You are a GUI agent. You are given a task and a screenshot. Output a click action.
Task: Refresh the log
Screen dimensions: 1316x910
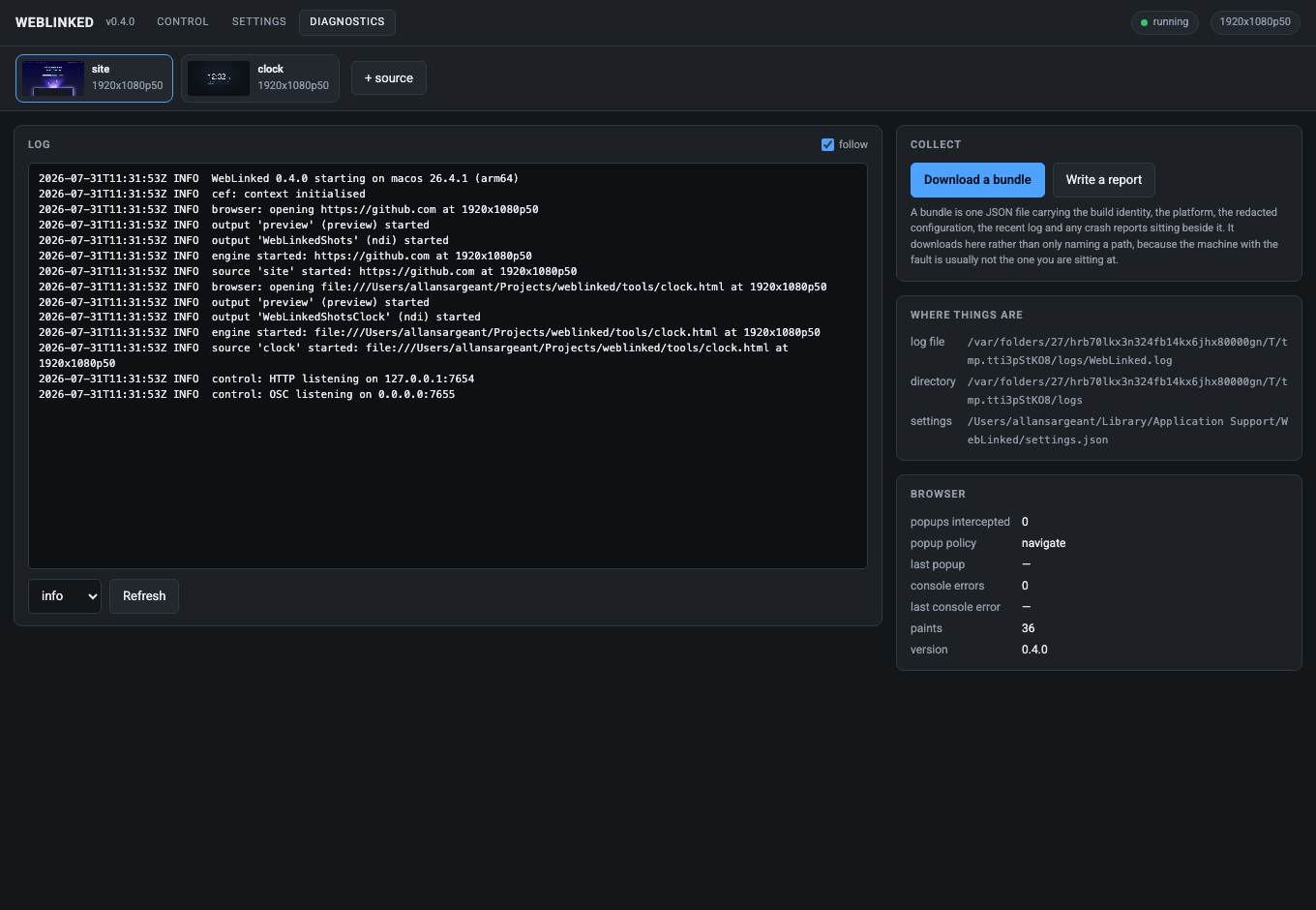point(144,596)
